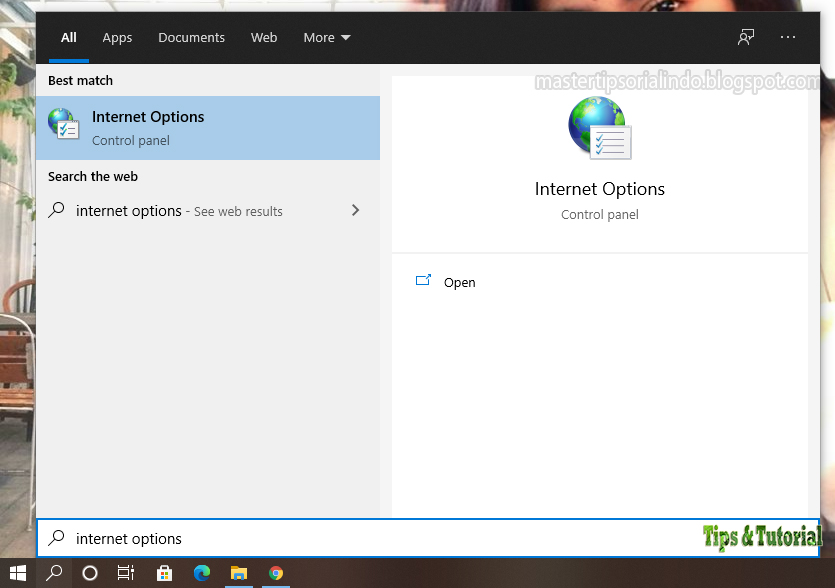Open Task View from the taskbar

tap(126, 573)
